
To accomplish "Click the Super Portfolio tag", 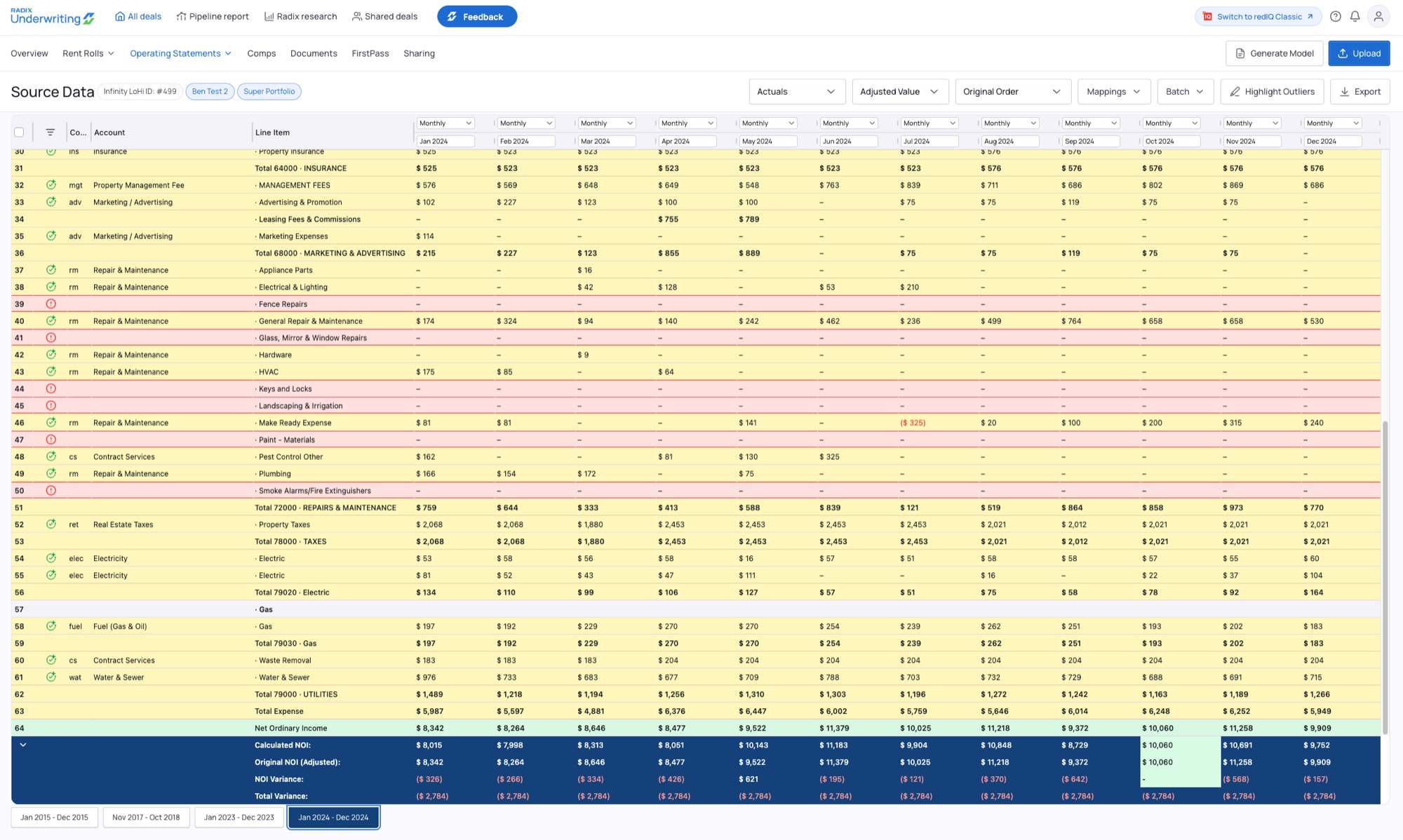I will coord(269,91).
